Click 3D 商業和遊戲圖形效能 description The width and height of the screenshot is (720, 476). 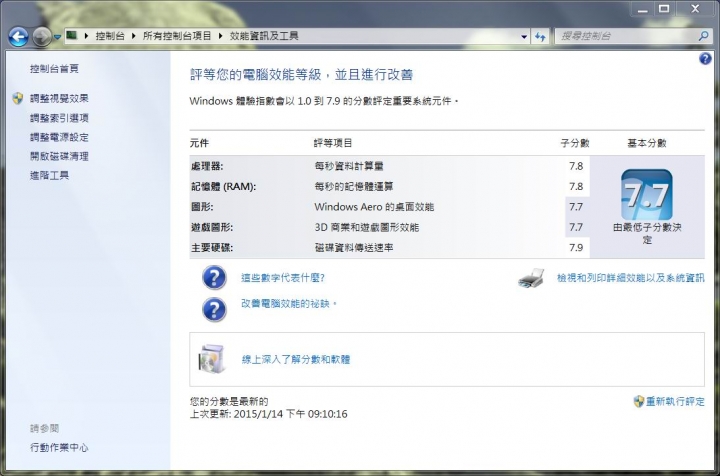coord(366,227)
